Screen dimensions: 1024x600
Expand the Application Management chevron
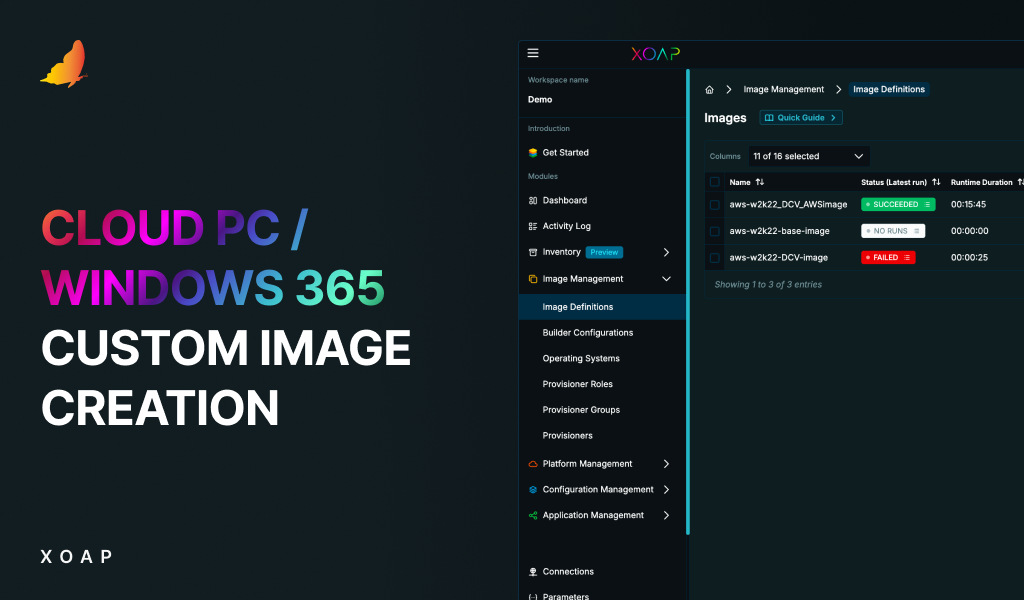pos(666,515)
